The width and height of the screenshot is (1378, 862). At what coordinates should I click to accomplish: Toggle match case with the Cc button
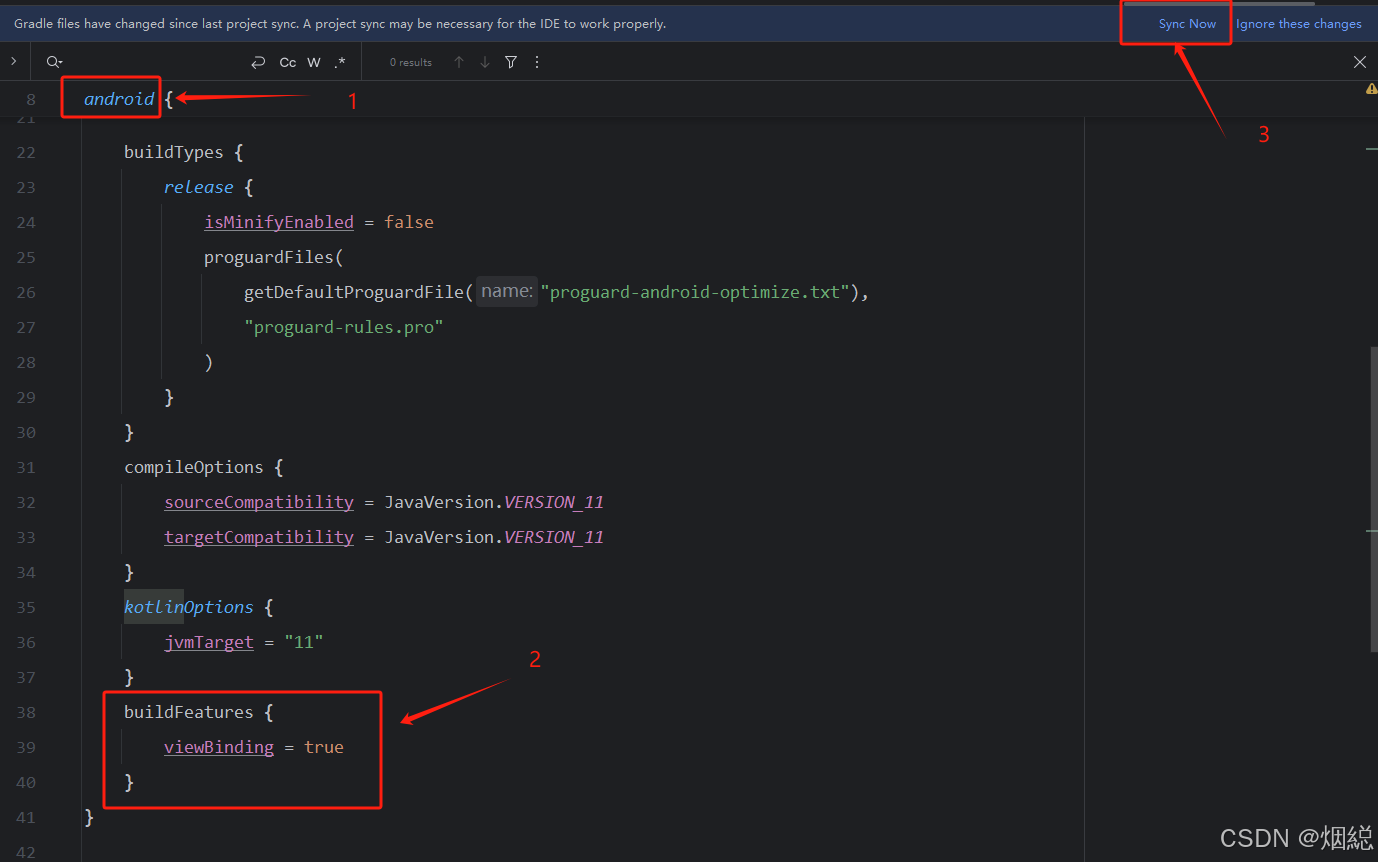(x=288, y=61)
